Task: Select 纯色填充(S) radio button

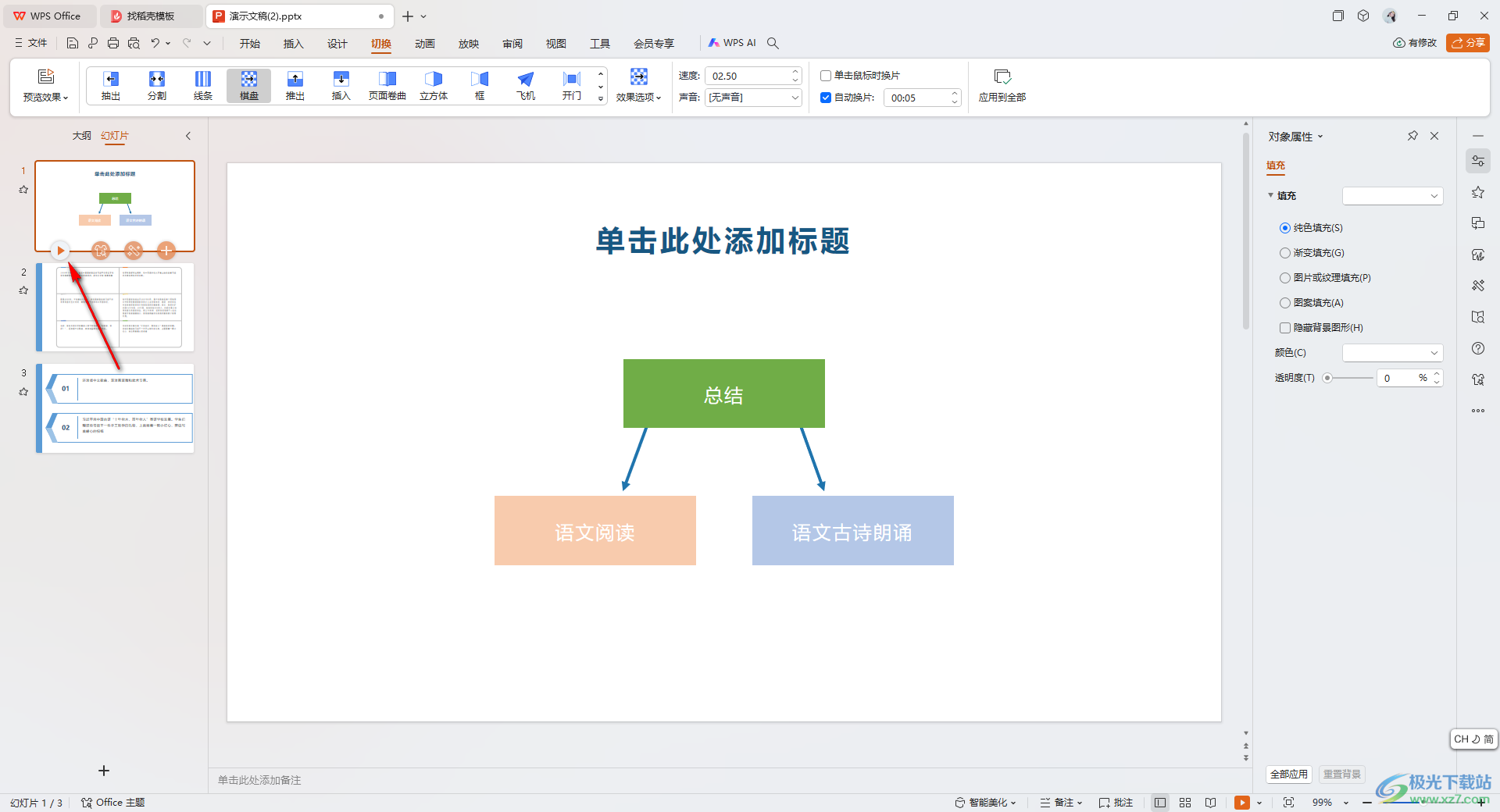Action: click(x=1284, y=228)
